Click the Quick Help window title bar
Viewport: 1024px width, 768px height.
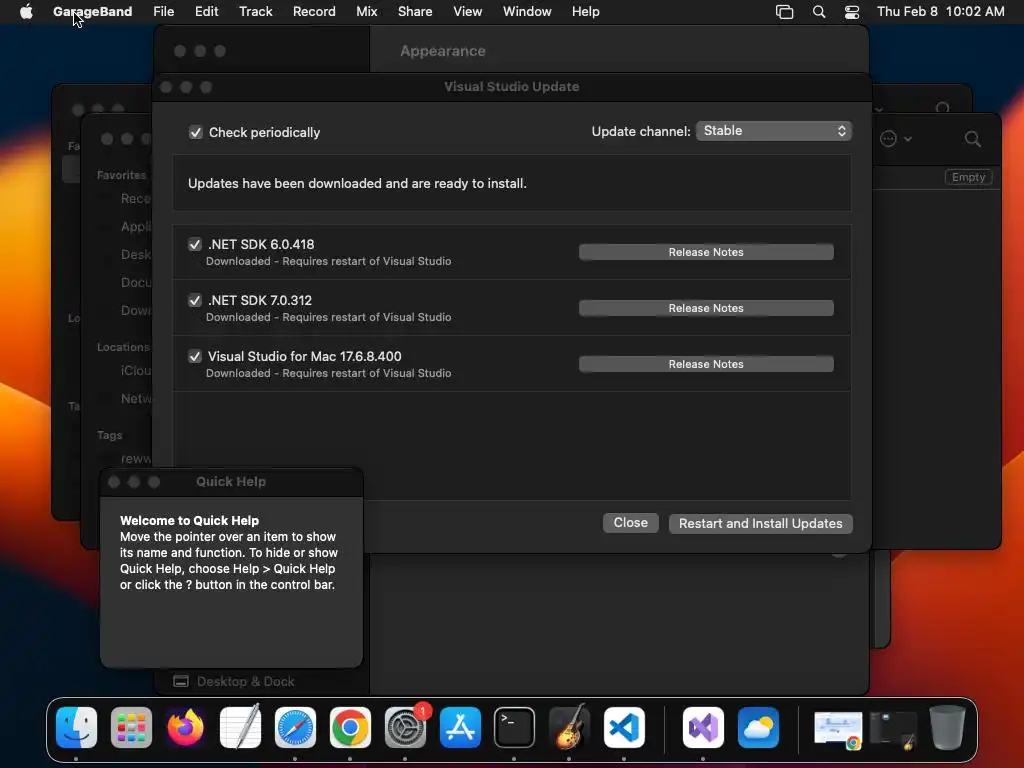[x=231, y=482]
